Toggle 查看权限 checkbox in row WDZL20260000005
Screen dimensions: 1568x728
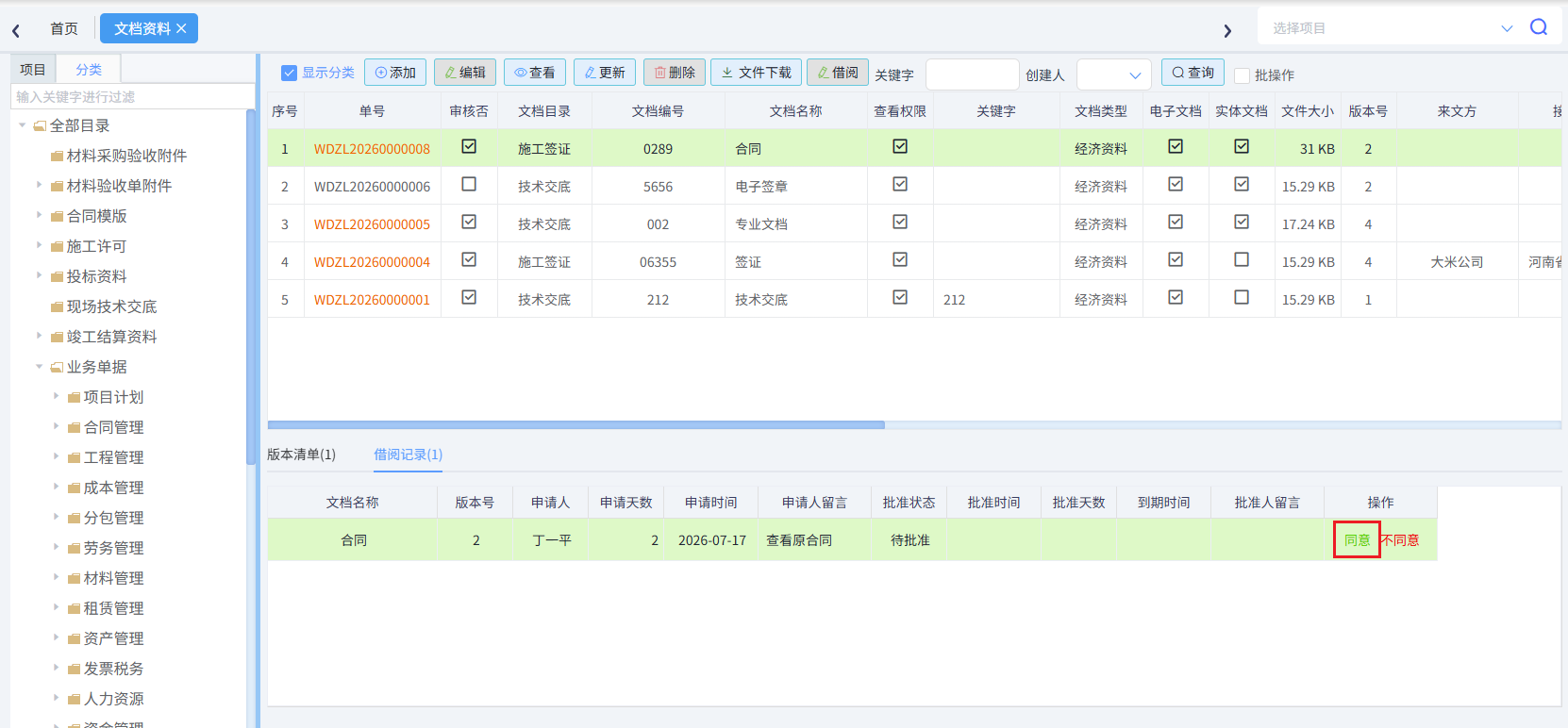[x=900, y=222]
